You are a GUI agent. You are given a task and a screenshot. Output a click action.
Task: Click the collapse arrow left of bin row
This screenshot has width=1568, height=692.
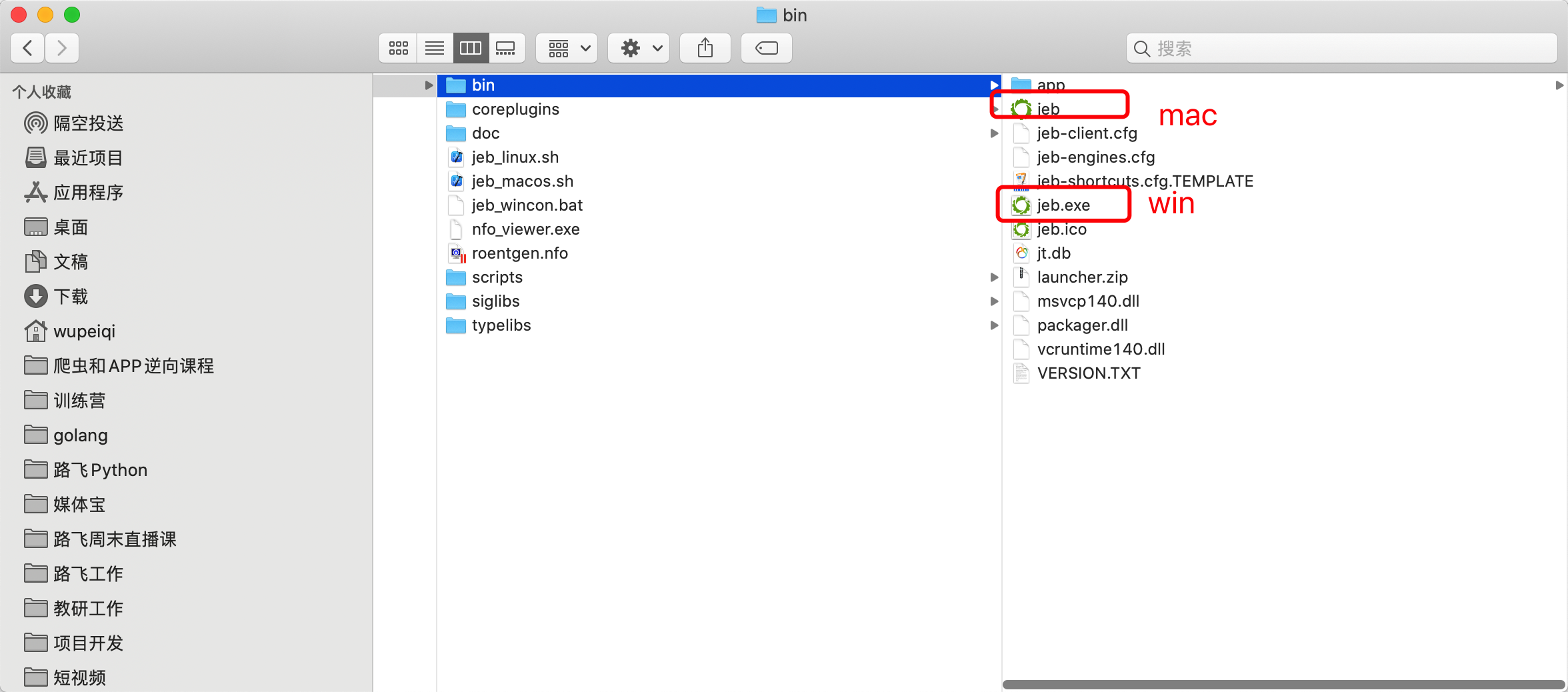click(429, 85)
